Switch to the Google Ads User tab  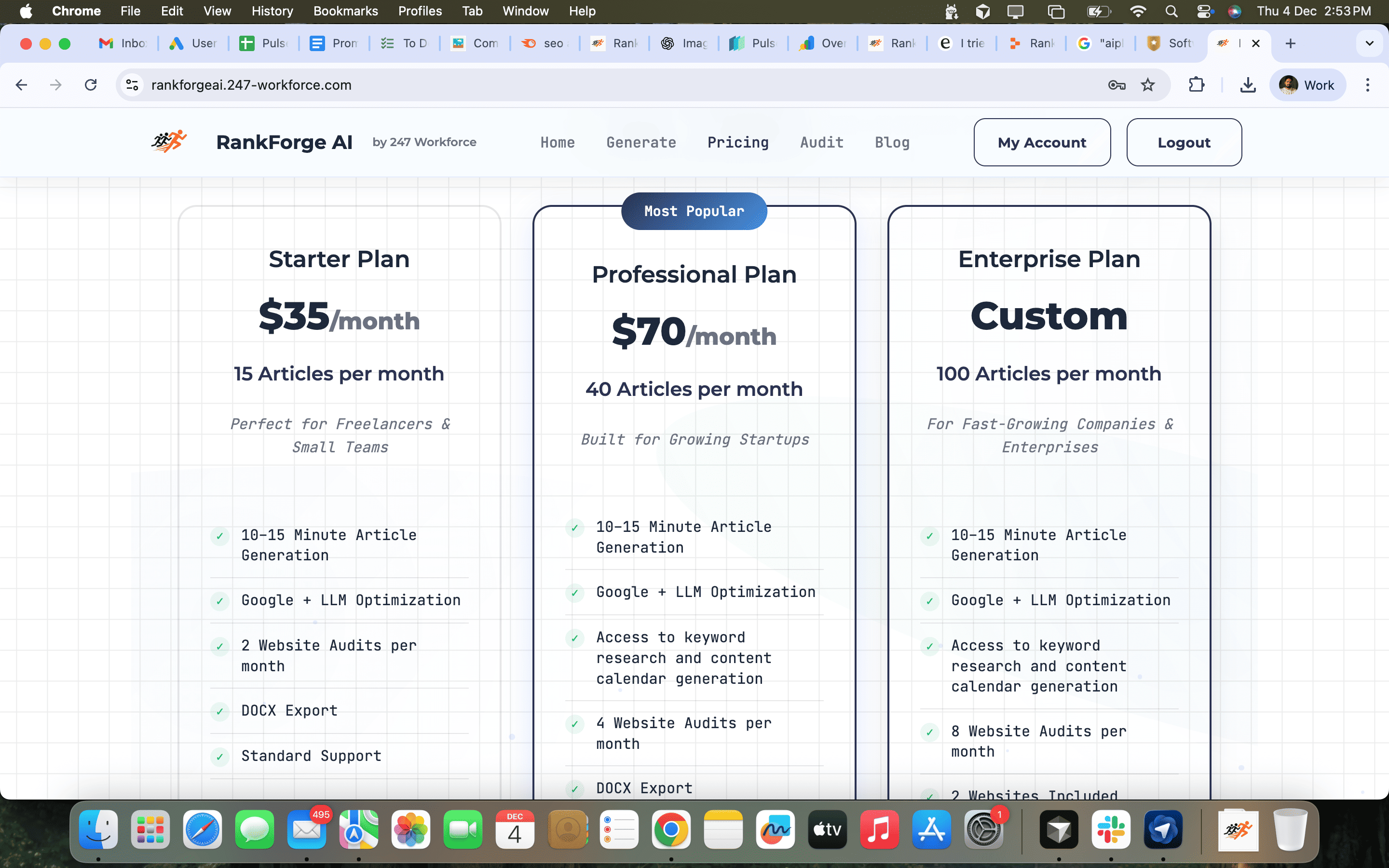(193, 43)
